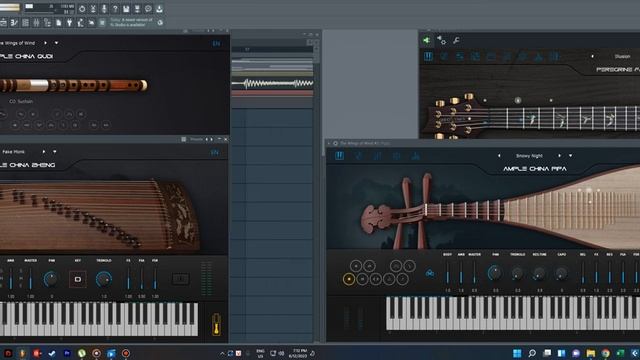
Task: Go to previous preset before Snowy Night
Action: point(499,156)
